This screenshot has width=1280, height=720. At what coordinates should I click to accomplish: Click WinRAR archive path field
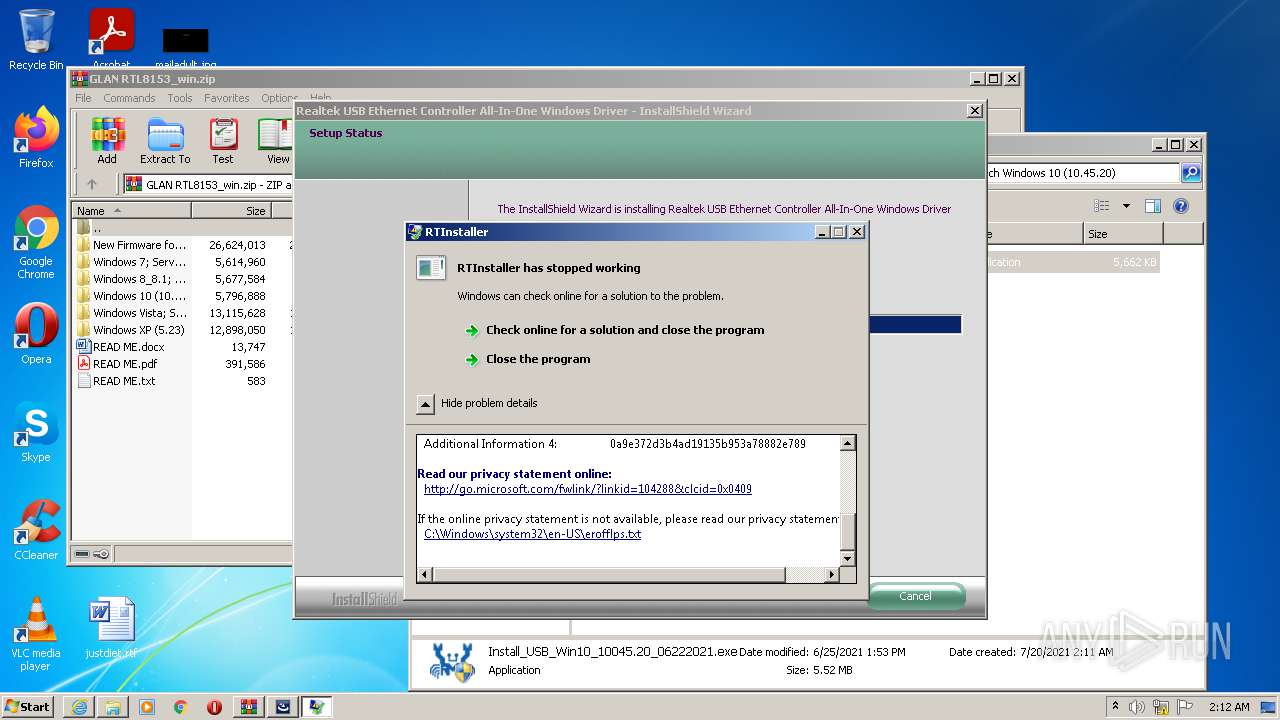click(x=207, y=184)
